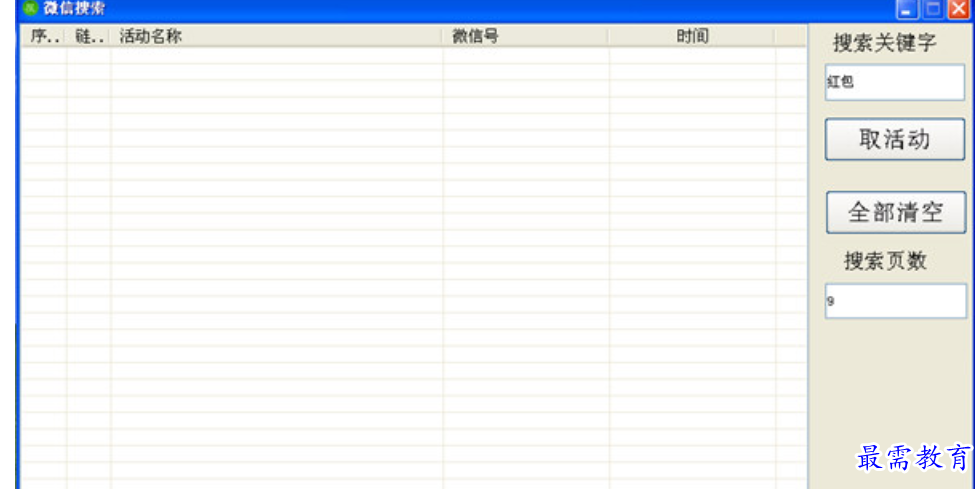Click the 搜索页数 label text
The width and height of the screenshot is (979, 489).
point(885,262)
